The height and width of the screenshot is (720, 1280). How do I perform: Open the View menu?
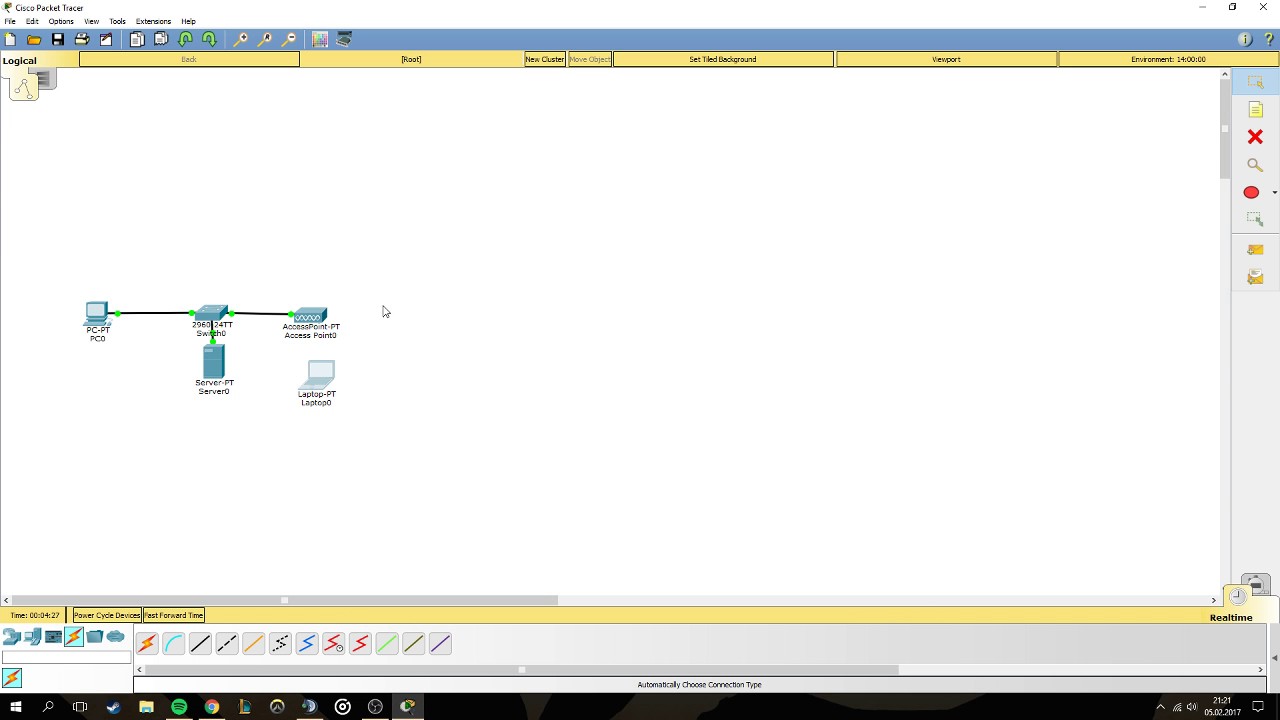tap(91, 21)
